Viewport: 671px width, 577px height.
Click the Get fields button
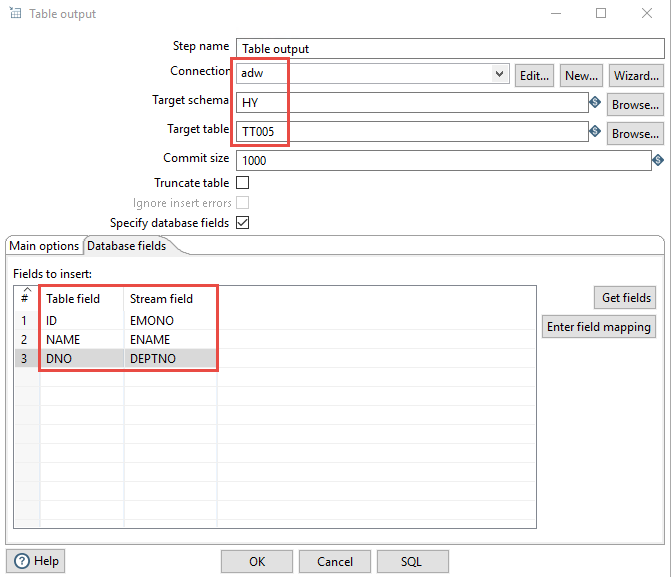pos(627,297)
